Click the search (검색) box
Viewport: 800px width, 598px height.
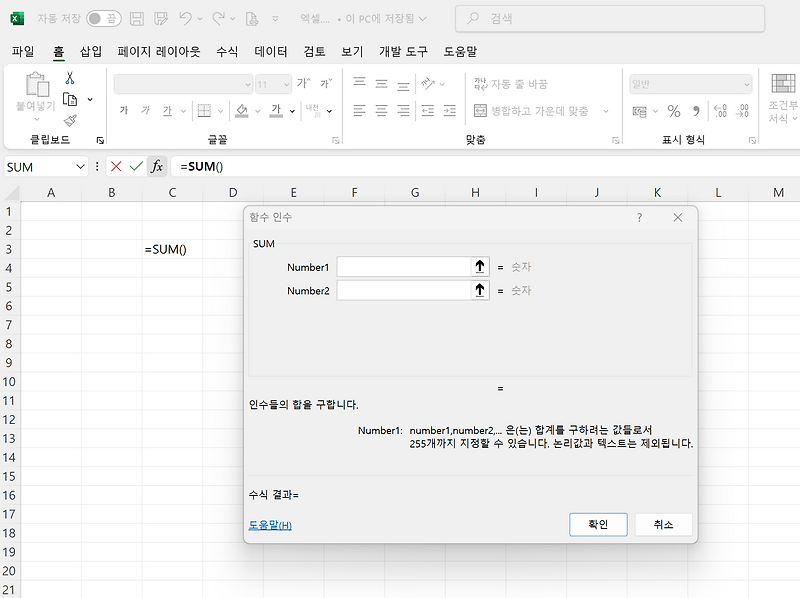pyautogui.click(x=610, y=19)
